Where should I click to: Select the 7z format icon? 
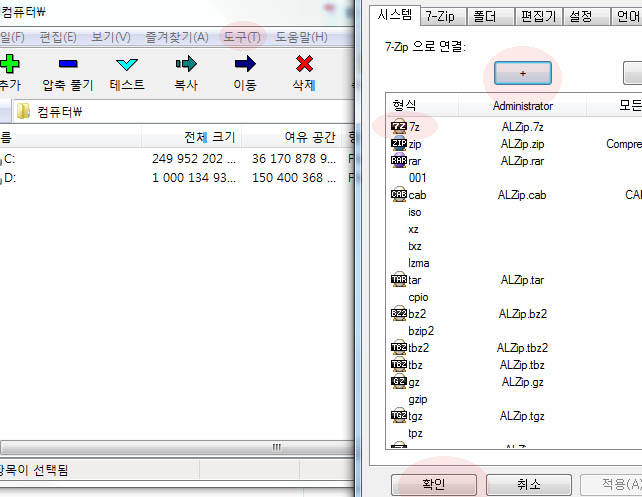[399, 127]
